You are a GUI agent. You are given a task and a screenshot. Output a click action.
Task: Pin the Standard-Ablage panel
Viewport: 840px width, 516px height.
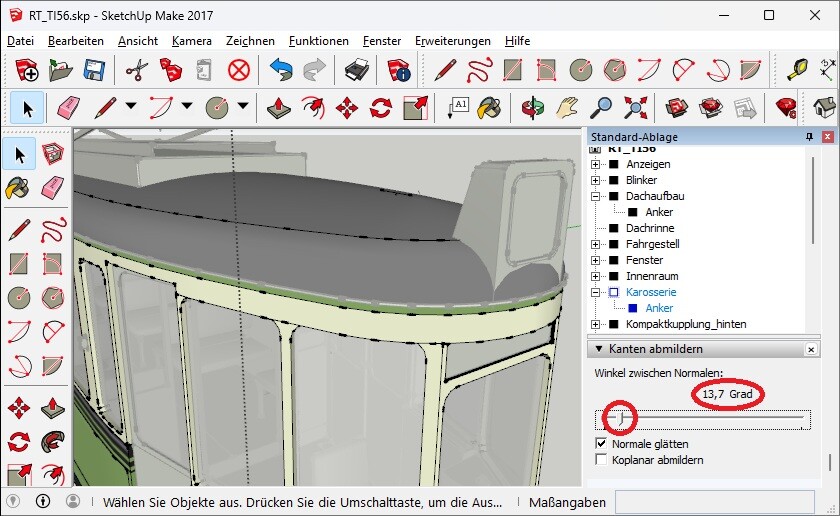click(x=809, y=137)
